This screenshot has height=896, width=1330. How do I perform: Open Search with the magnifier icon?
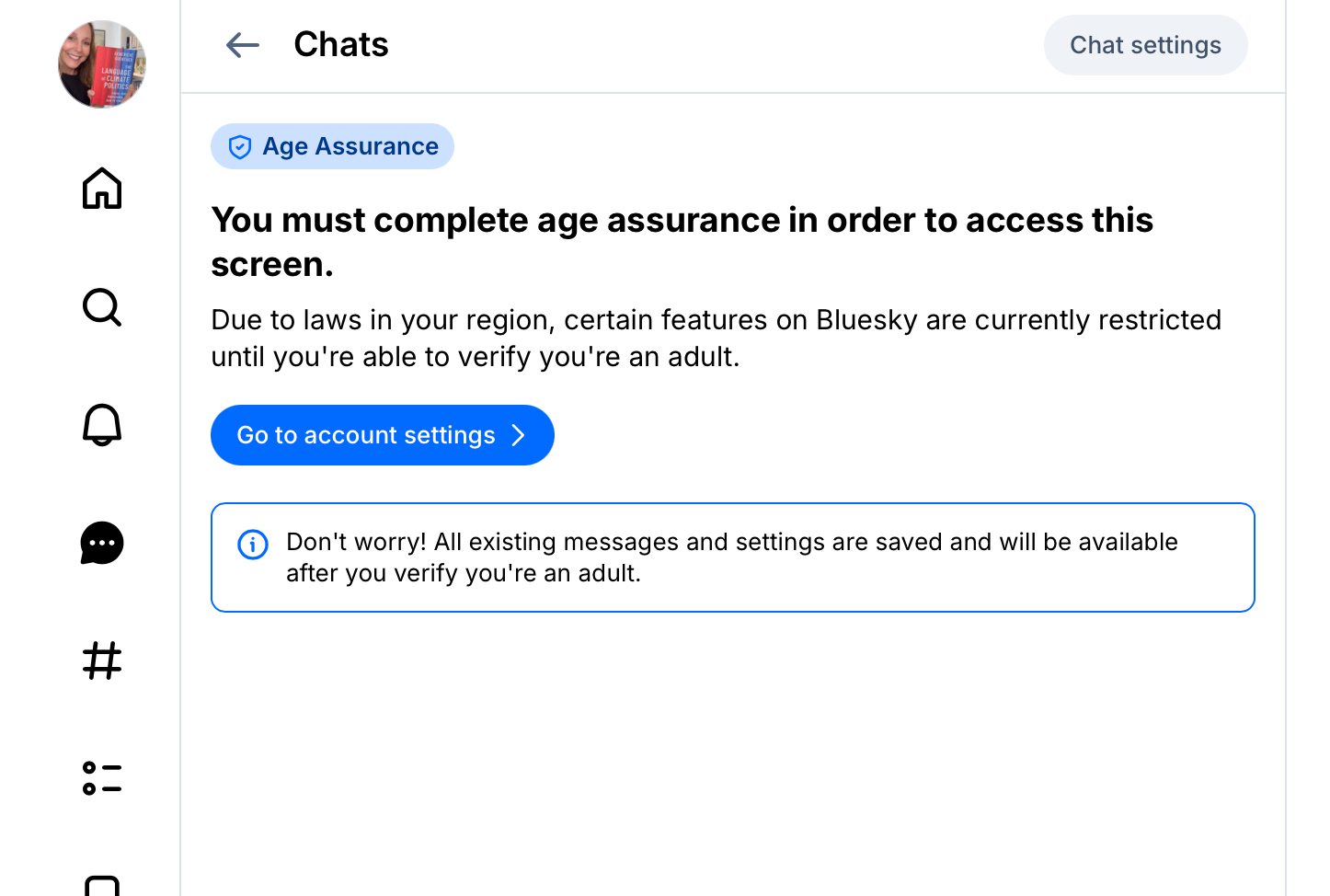(102, 307)
